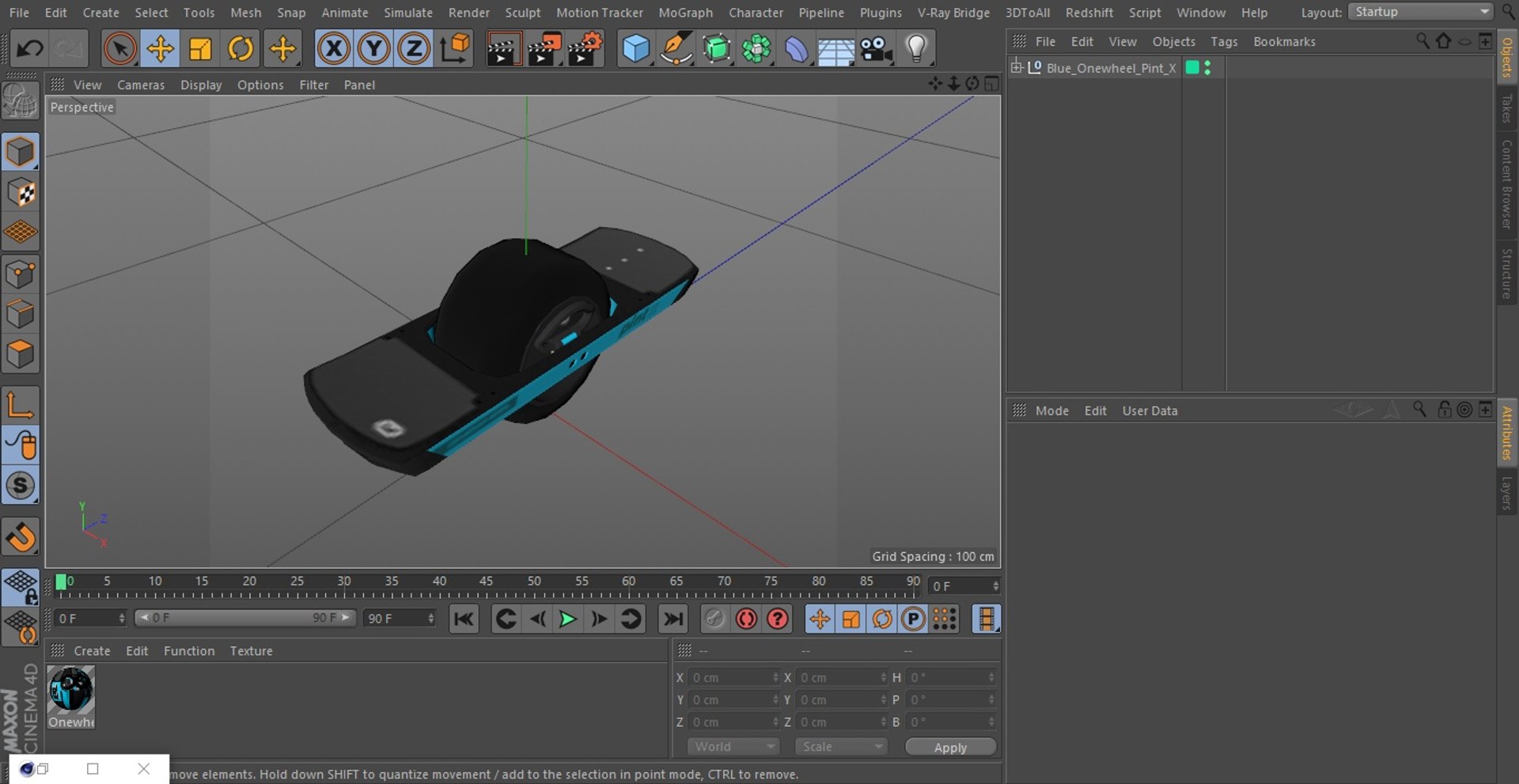Open Render Settings icon
Screen dimensions: 1519x784
click(585, 49)
